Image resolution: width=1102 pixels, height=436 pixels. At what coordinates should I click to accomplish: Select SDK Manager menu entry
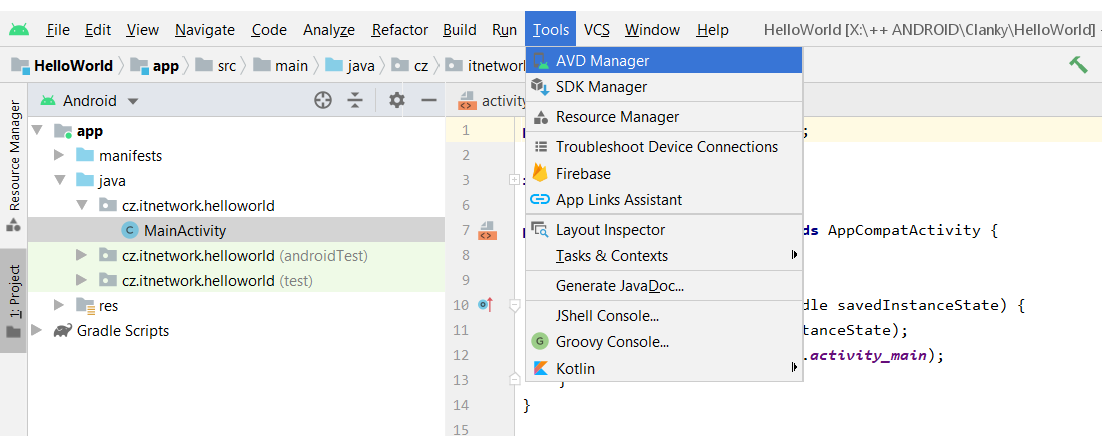[601, 87]
